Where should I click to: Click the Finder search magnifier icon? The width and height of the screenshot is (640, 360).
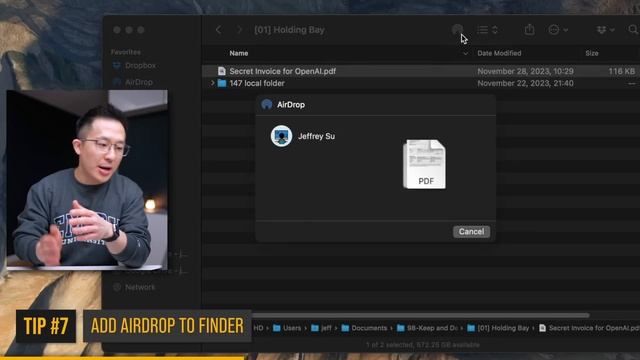pos(633,29)
